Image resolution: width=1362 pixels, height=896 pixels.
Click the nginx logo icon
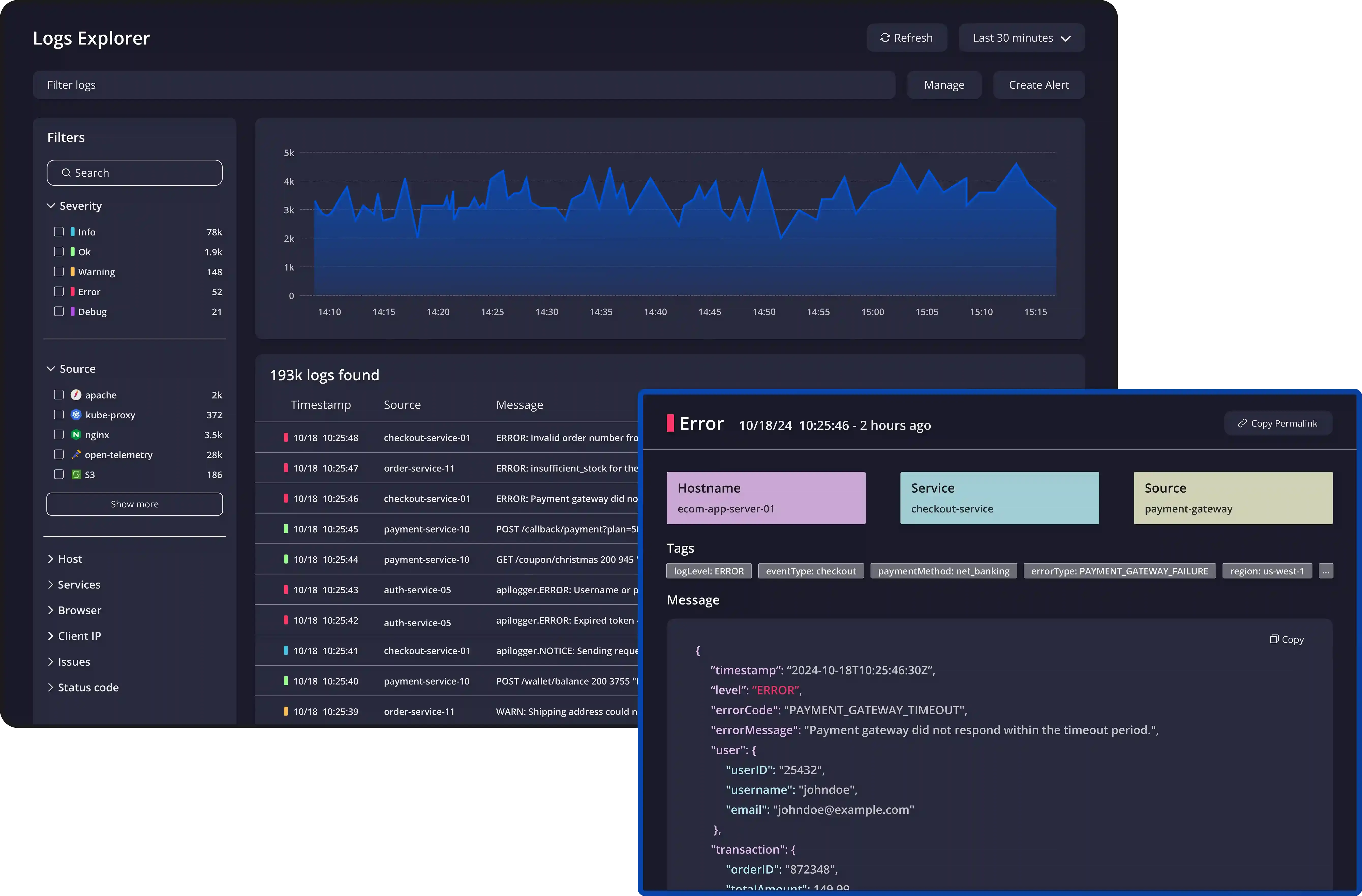coord(76,435)
